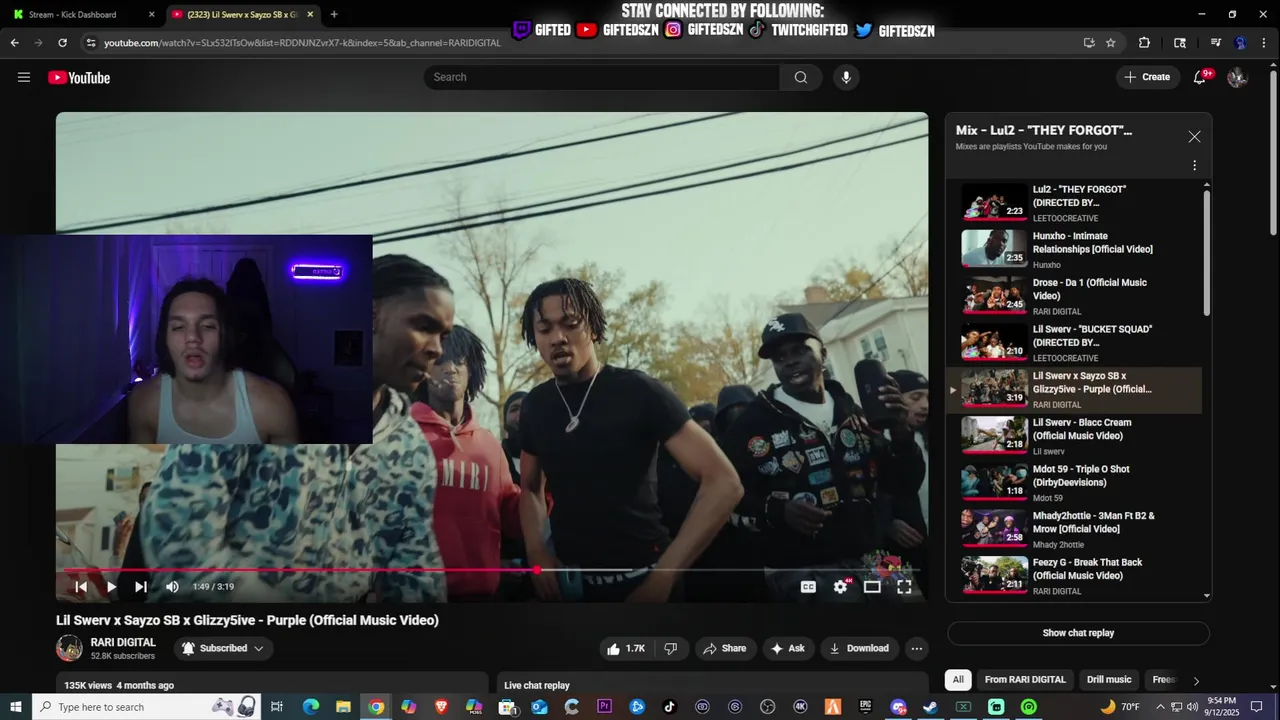Show more filter chips with the right arrow

[1196, 681]
